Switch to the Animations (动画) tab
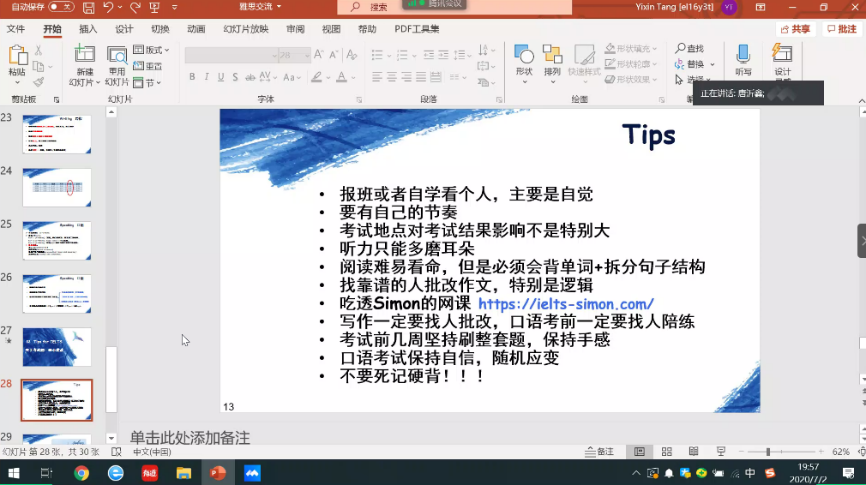The height and width of the screenshot is (485, 866). tap(196, 29)
